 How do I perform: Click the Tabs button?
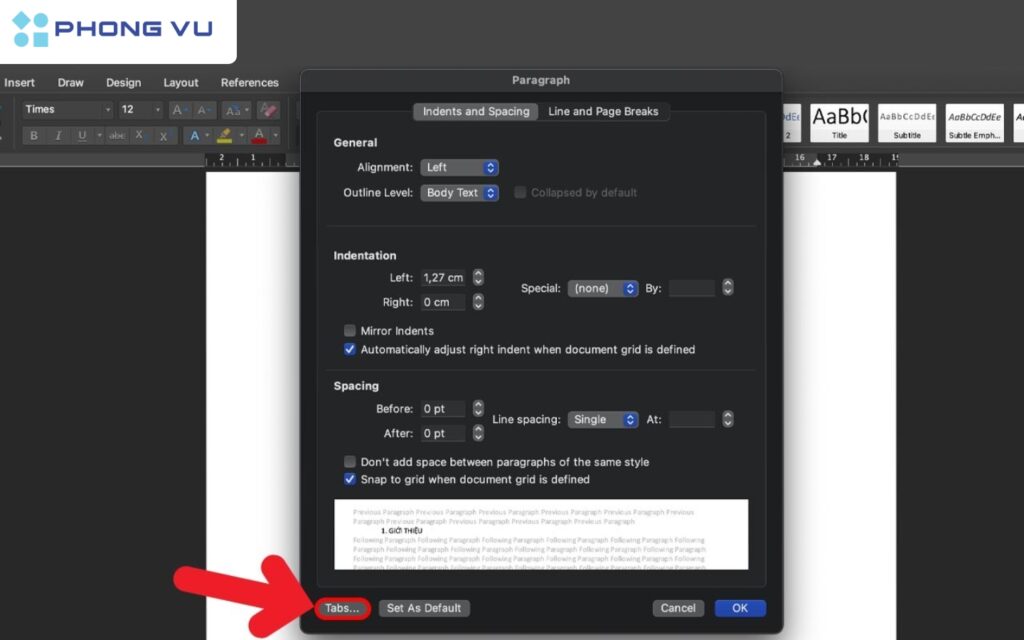(x=342, y=608)
